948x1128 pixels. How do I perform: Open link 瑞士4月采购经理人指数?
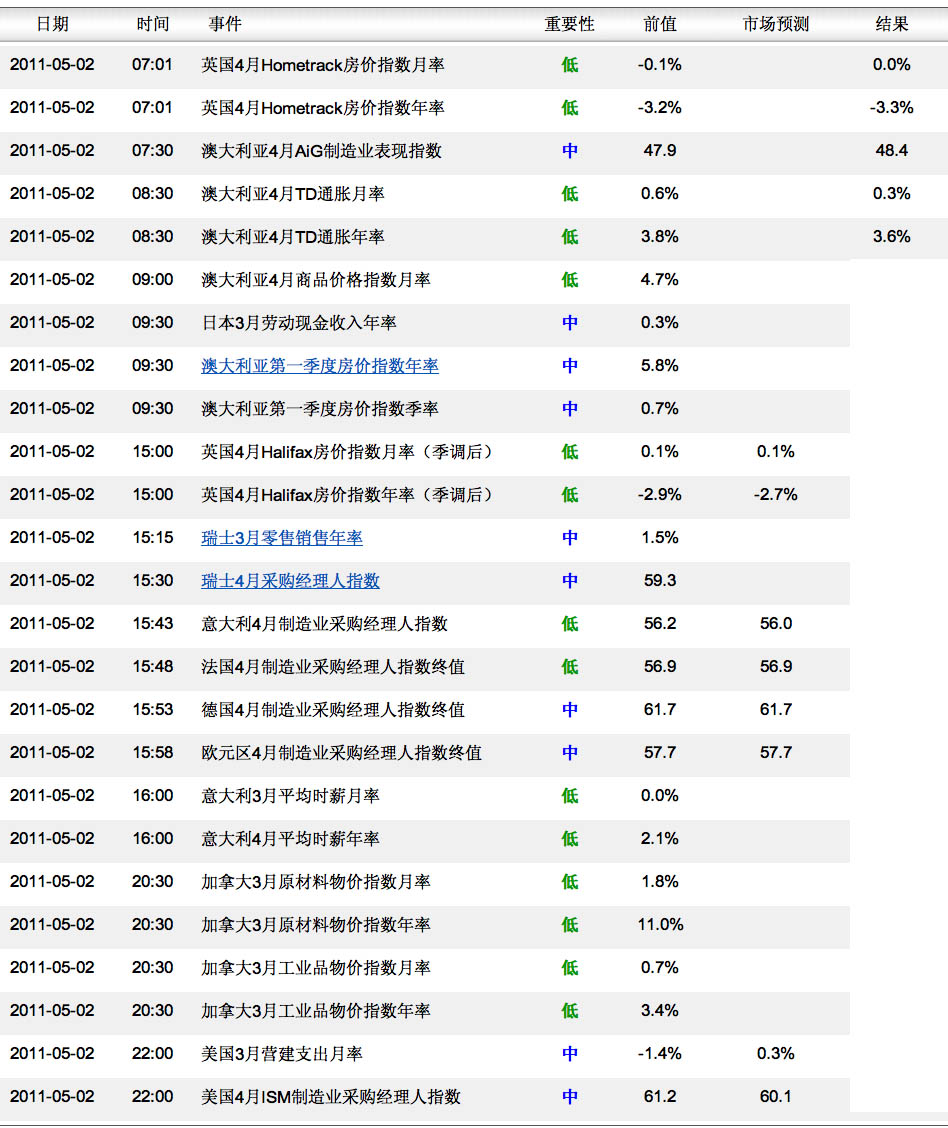[290, 581]
